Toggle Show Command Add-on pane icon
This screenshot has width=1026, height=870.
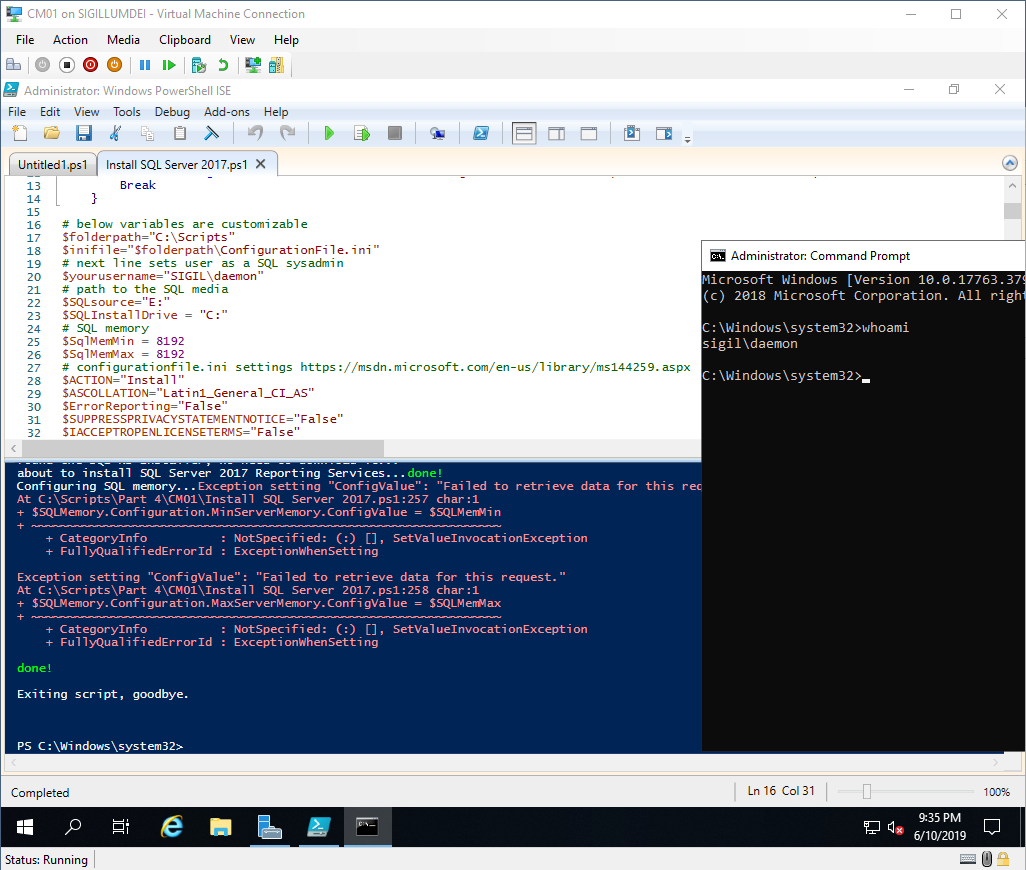[x=664, y=133]
